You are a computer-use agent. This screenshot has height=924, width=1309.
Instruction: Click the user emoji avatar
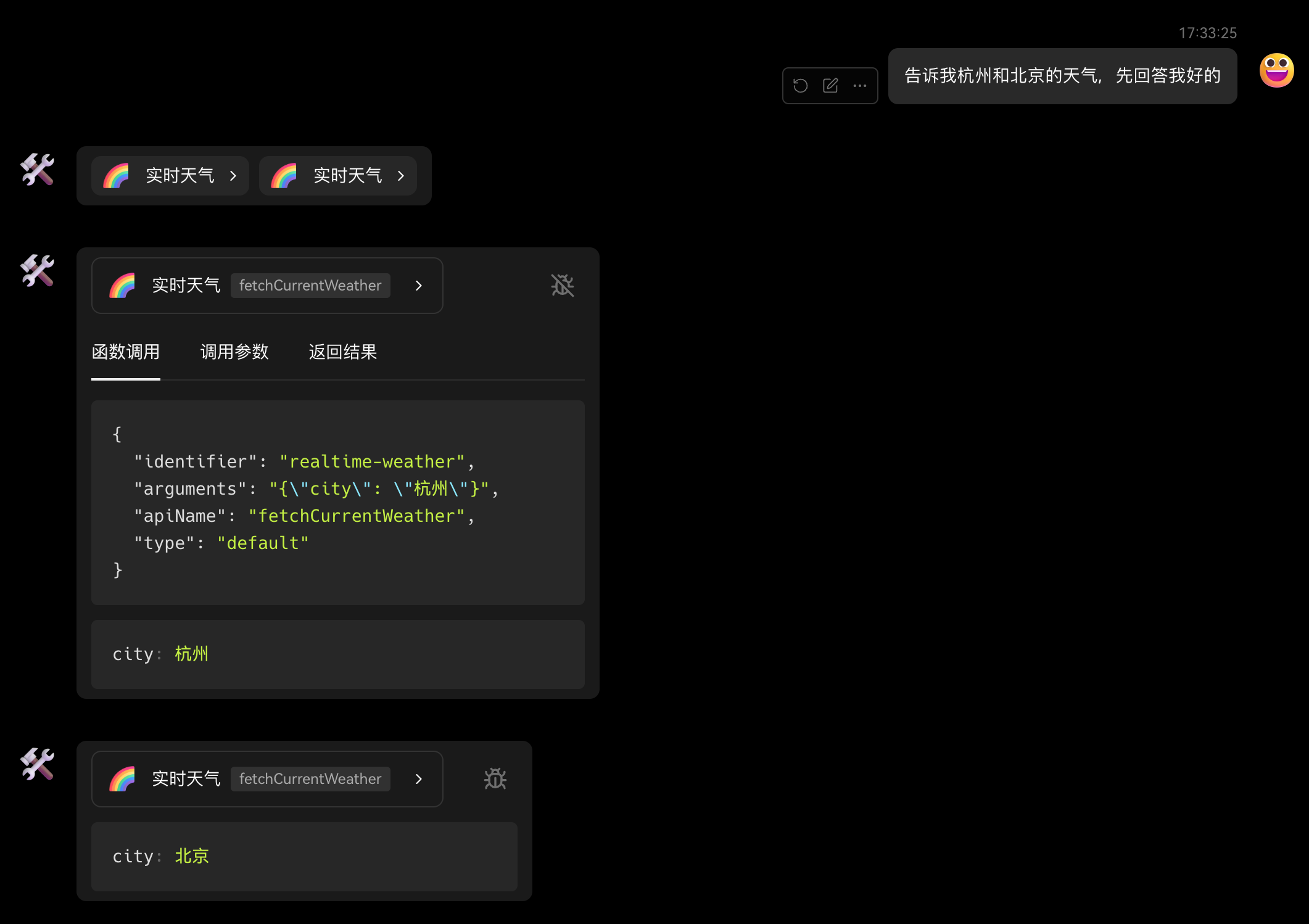click(1276, 70)
